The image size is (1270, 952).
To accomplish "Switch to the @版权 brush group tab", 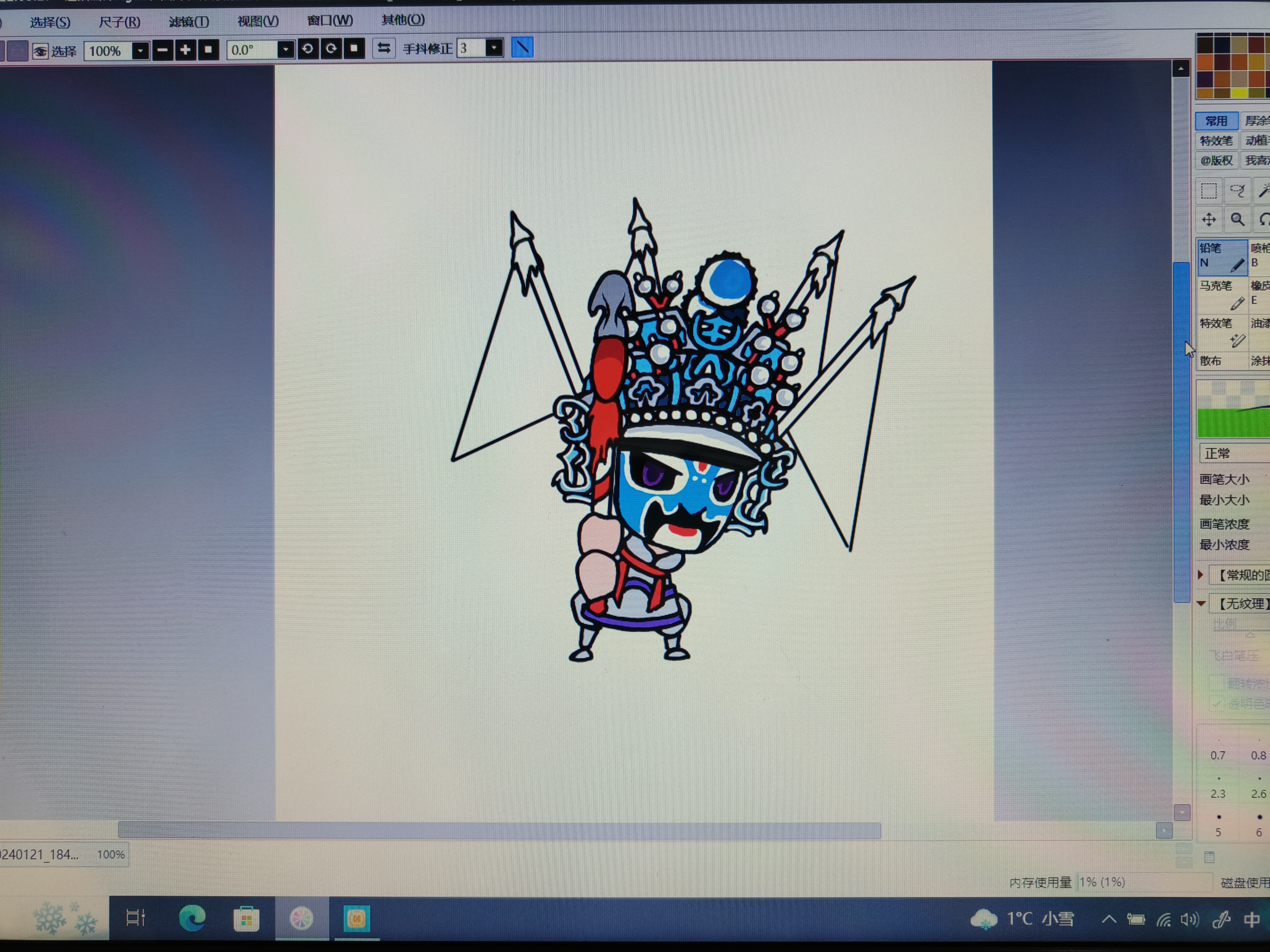I will pyautogui.click(x=1216, y=160).
